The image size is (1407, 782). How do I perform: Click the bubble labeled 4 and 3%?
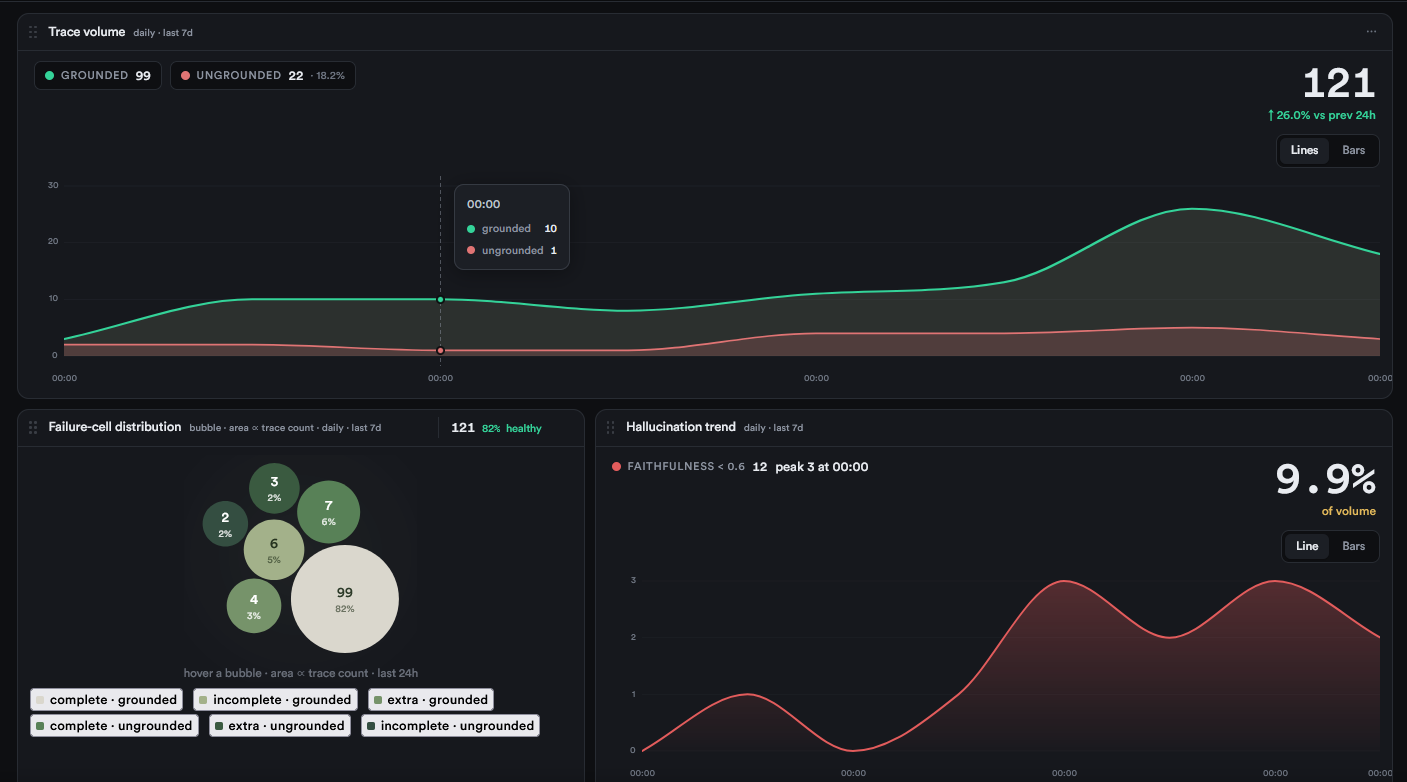click(x=254, y=606)
